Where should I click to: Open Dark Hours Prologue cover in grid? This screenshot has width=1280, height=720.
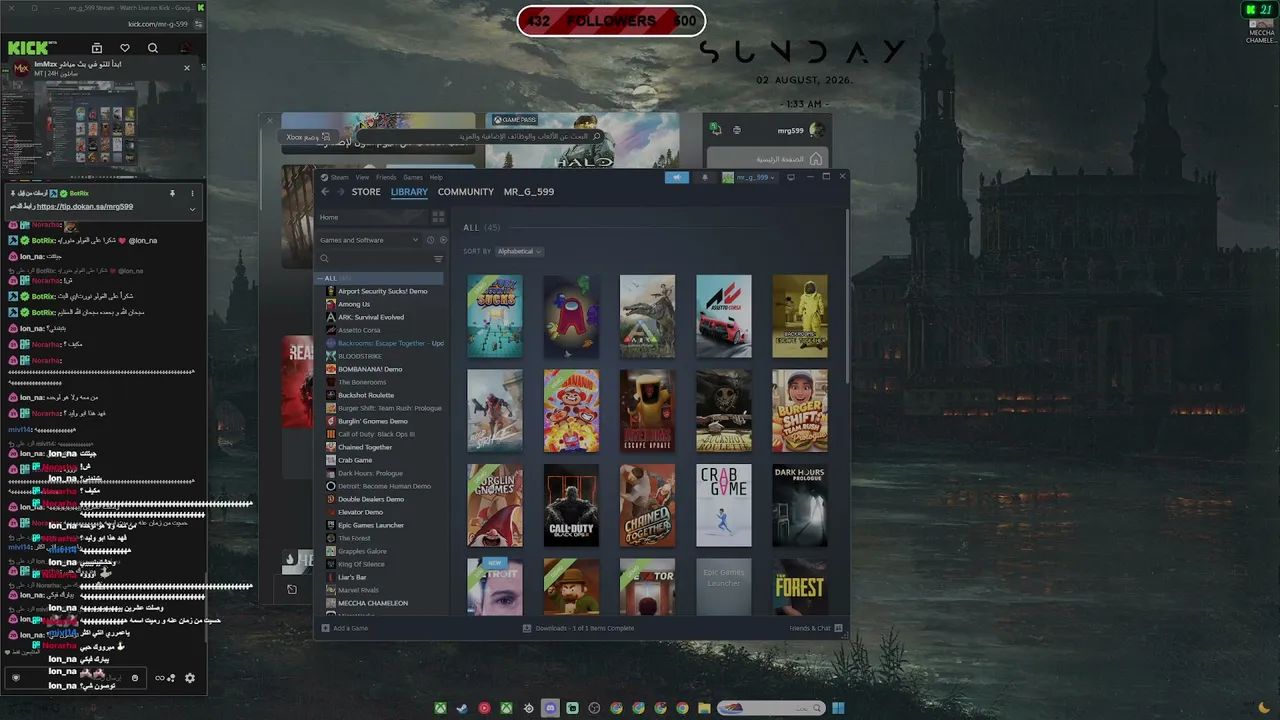(x=800, y=505)
